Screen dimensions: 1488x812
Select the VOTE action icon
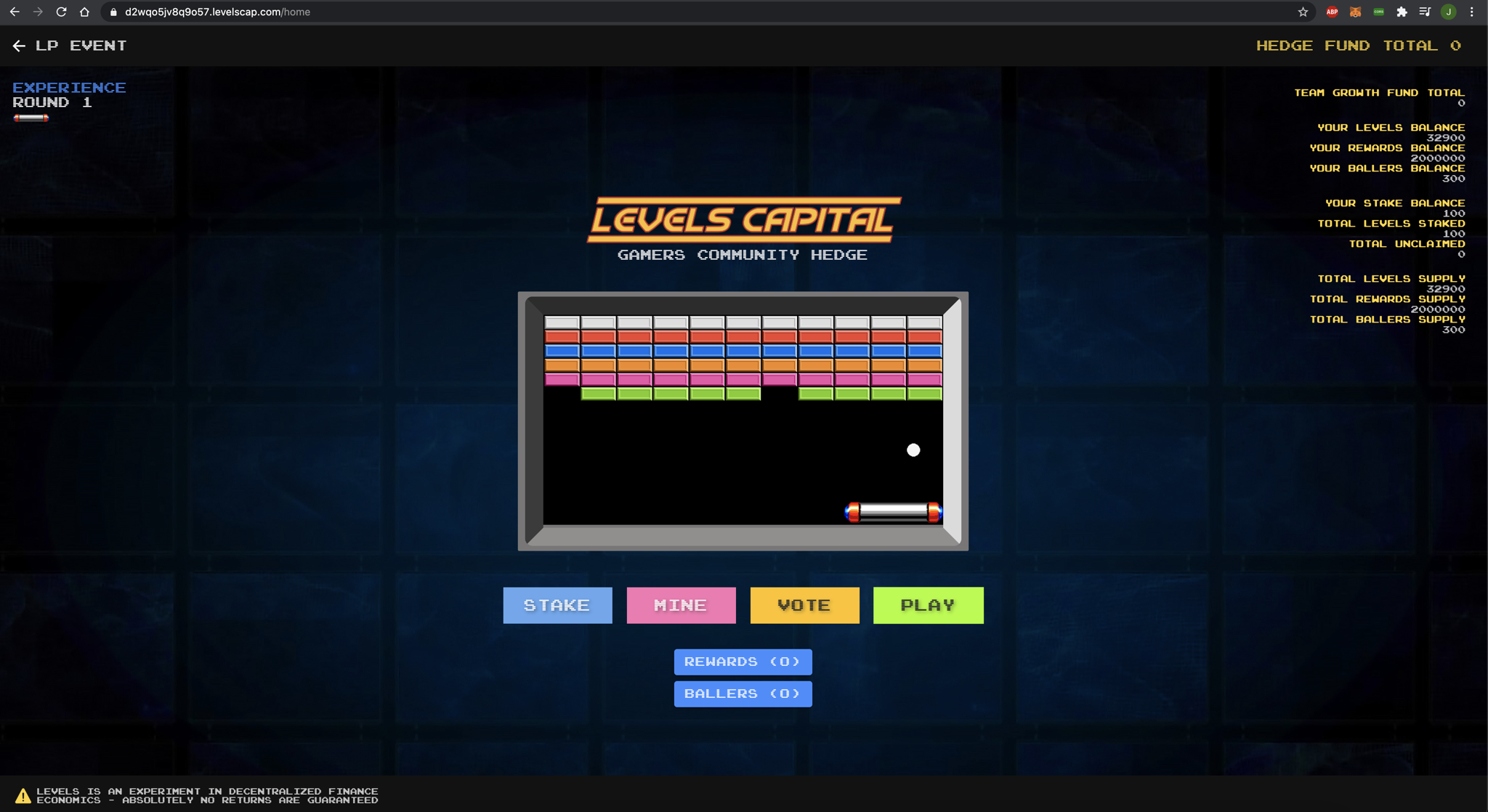click(804, 605)
